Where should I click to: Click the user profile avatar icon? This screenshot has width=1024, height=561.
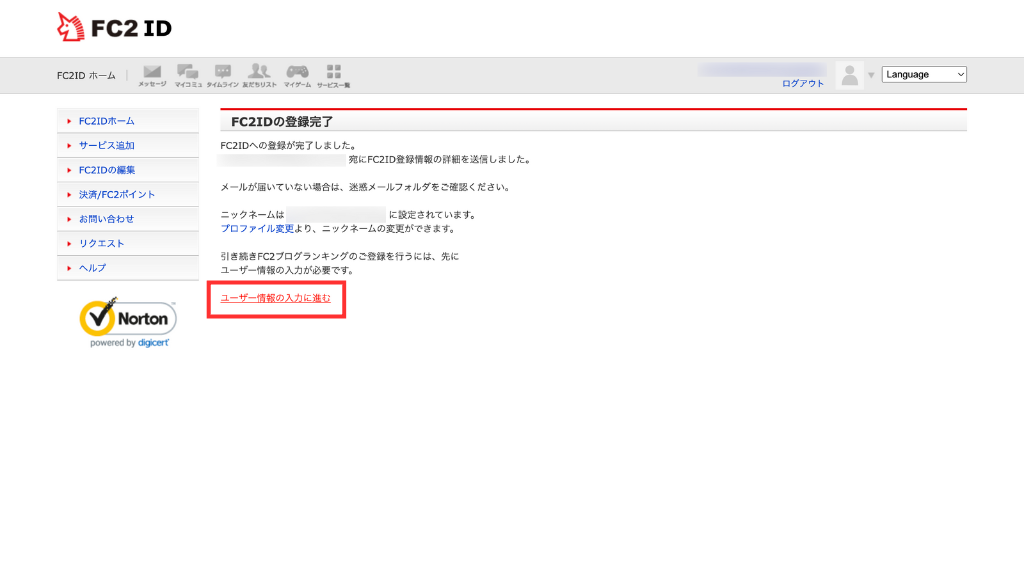(x=849, y=75)
